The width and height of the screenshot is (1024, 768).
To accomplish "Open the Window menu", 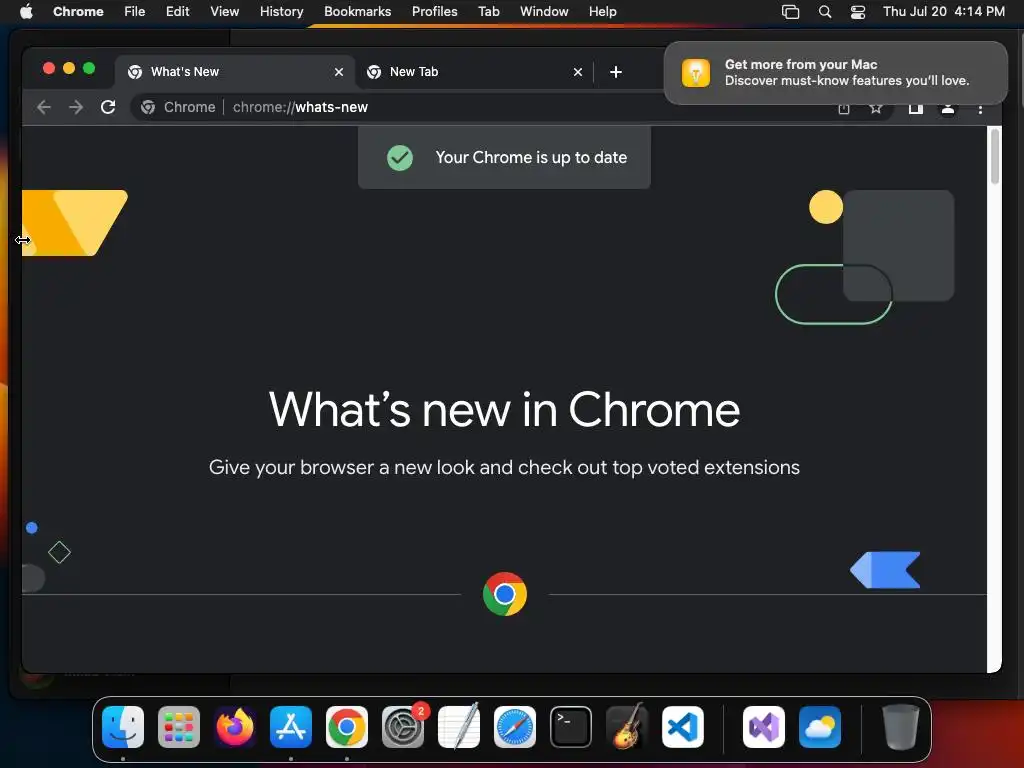I will tap(544, 12).
